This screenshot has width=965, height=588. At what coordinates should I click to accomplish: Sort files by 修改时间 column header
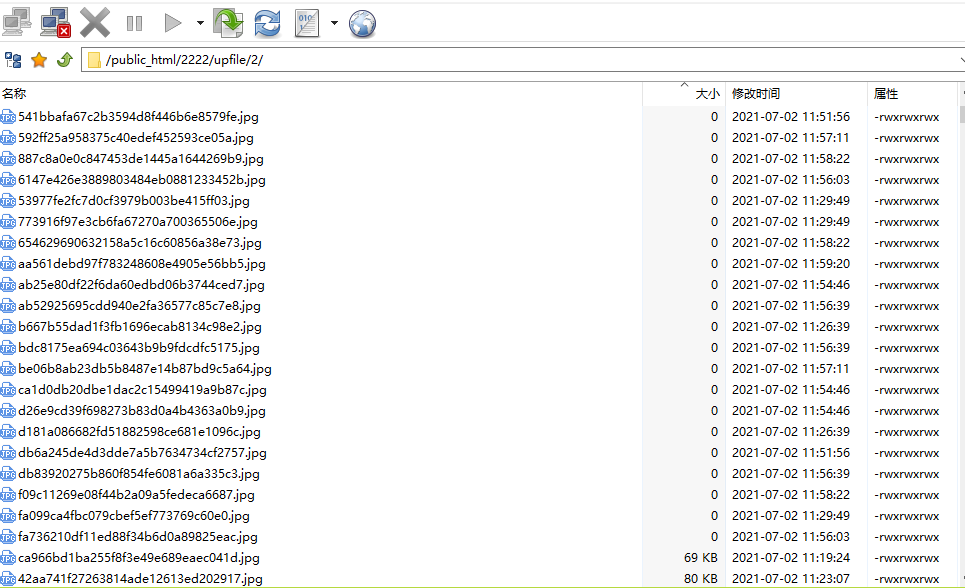point(795,93)
